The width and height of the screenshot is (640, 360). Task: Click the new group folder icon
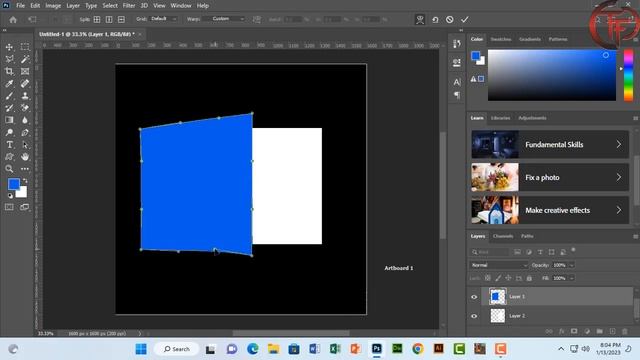tap(600, 331)
